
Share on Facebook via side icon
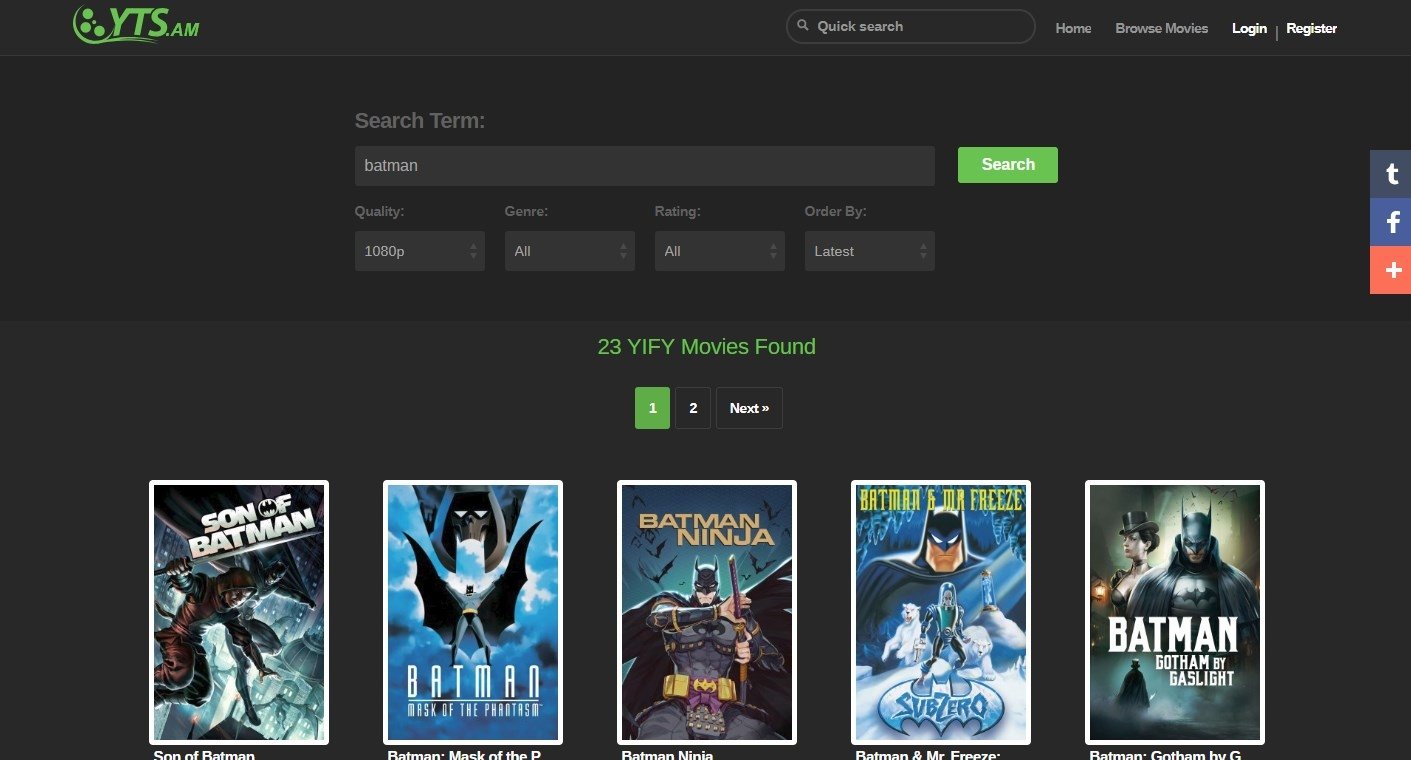[1390, 222]
